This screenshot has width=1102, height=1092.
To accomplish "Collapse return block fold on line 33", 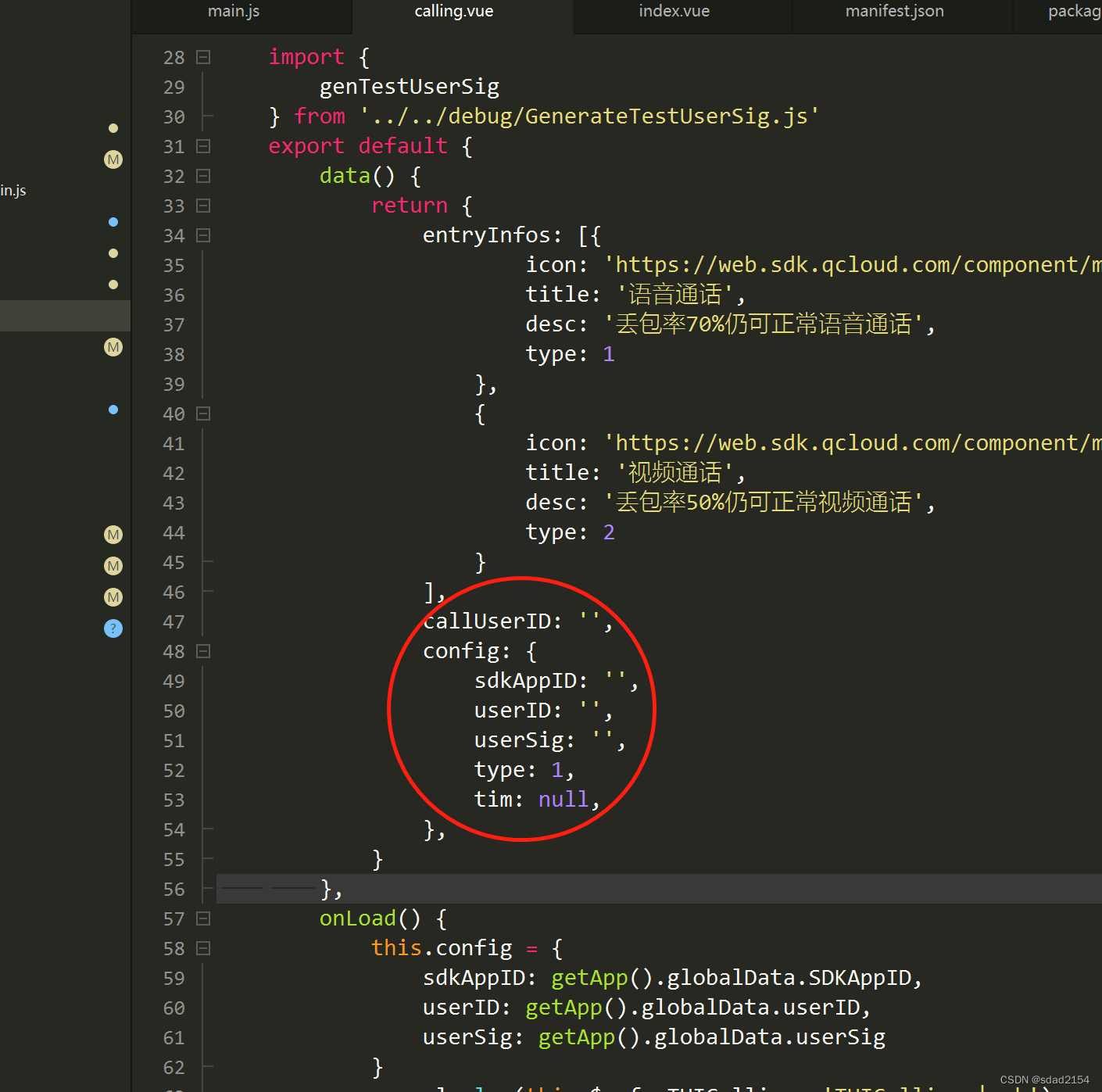I will 203,206.
